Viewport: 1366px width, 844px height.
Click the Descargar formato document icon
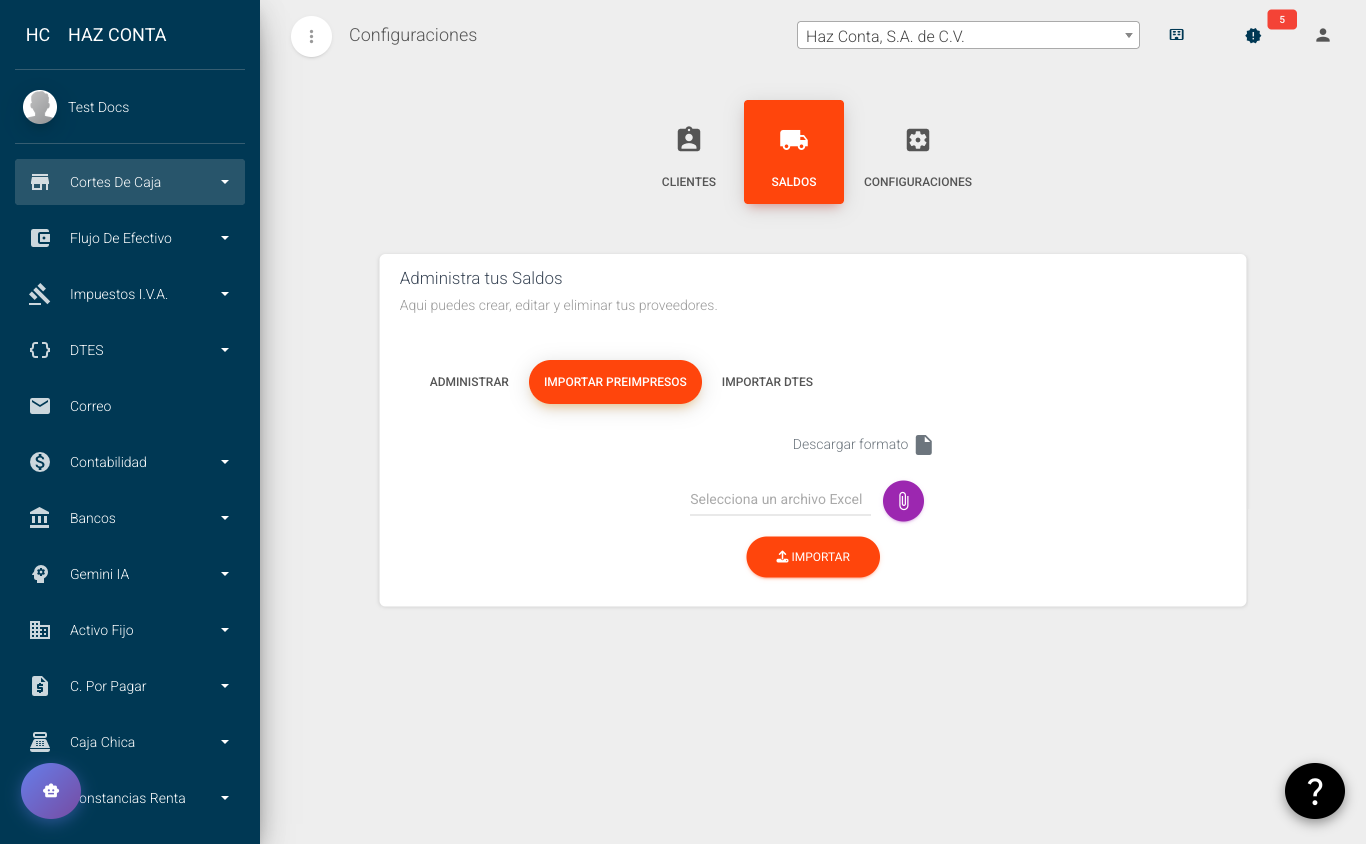click(x=924, y=445)
